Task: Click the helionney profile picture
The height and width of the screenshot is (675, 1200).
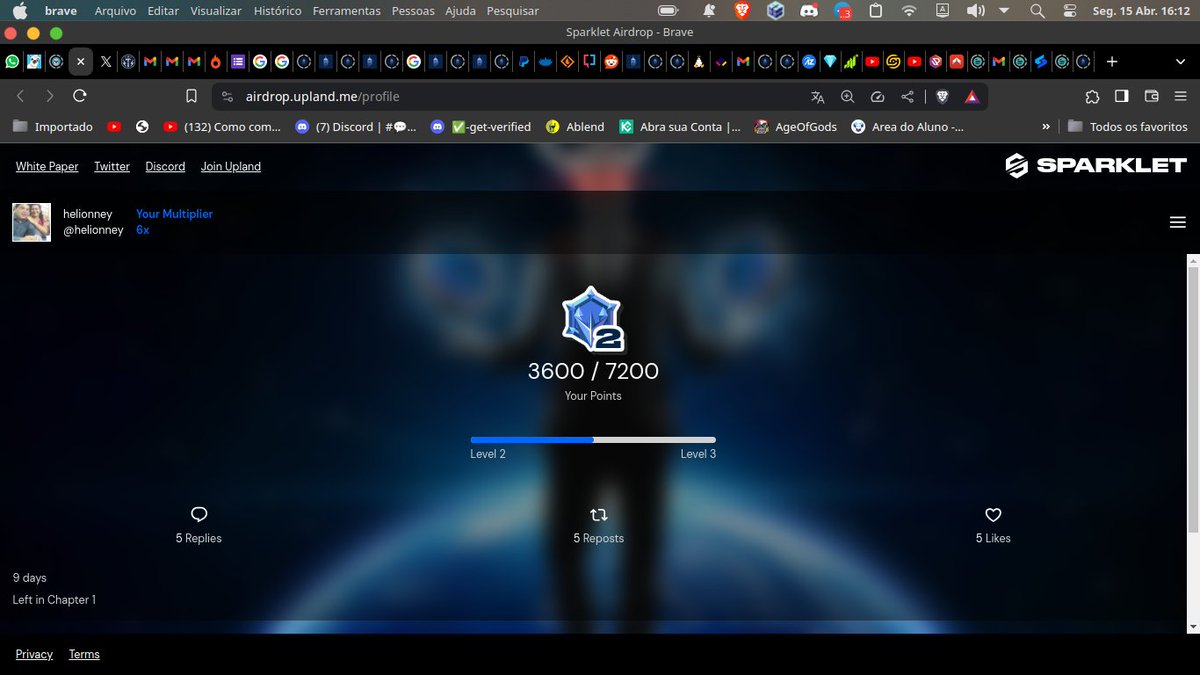Action: pyautogui.click(x=31, y=222)
